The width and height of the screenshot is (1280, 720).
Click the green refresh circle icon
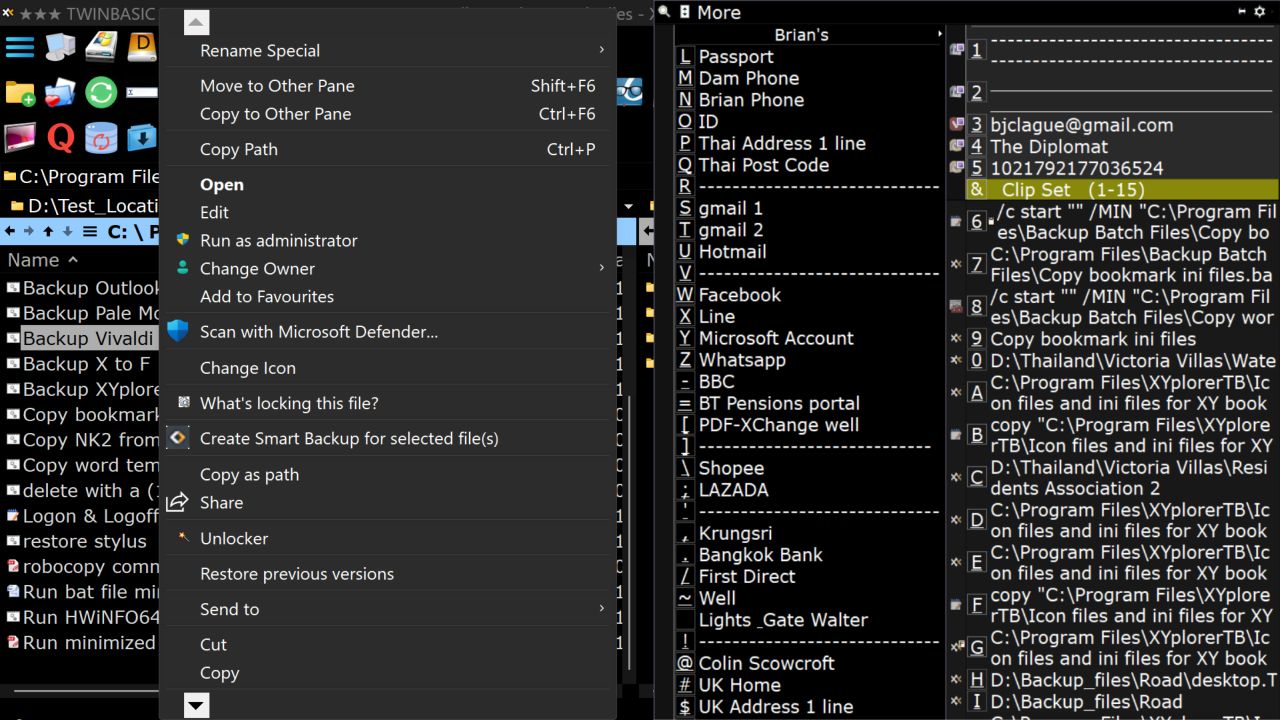[x=101, y=92]
